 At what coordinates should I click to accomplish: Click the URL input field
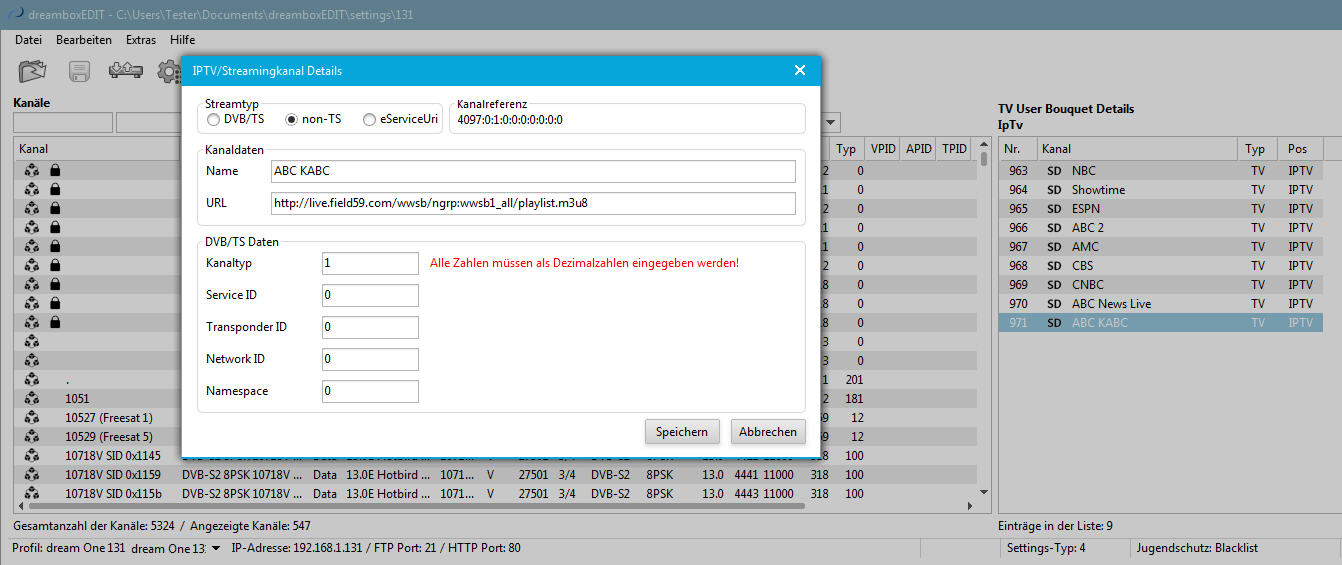coord(533,203)
